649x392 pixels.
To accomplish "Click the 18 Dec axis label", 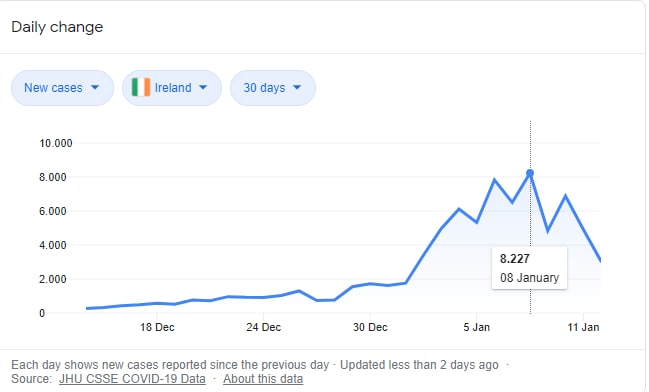I will [x=157, y=327].
